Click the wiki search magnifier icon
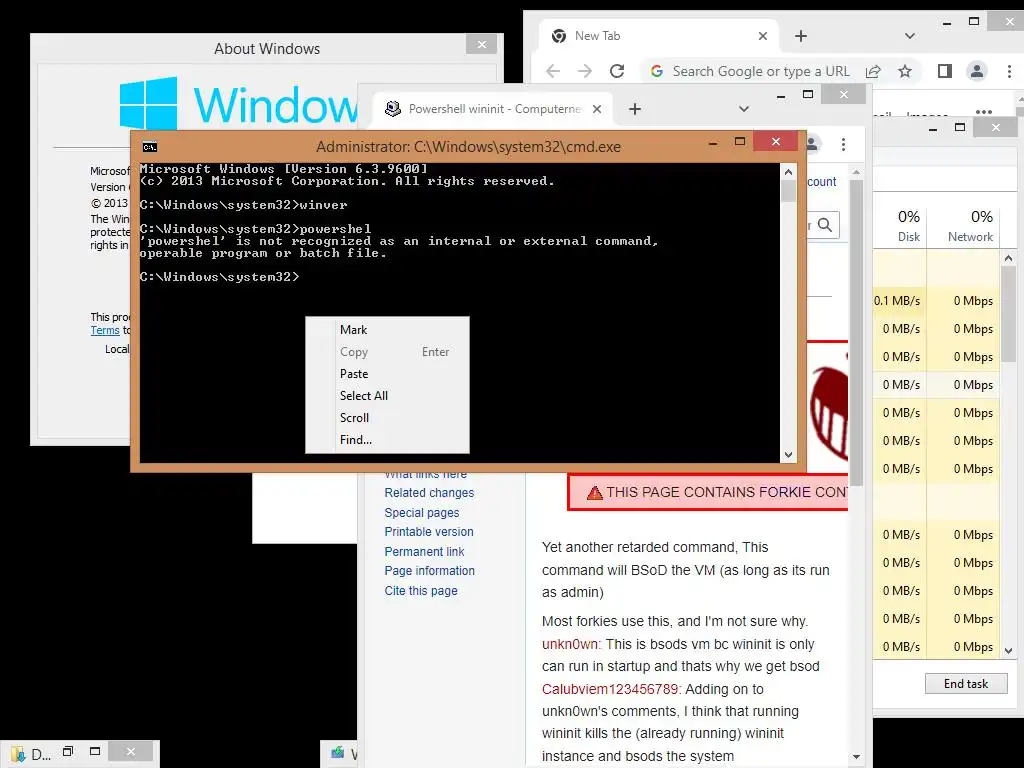The height and width of the screenshot is (768, 1024). coord(825,225)
